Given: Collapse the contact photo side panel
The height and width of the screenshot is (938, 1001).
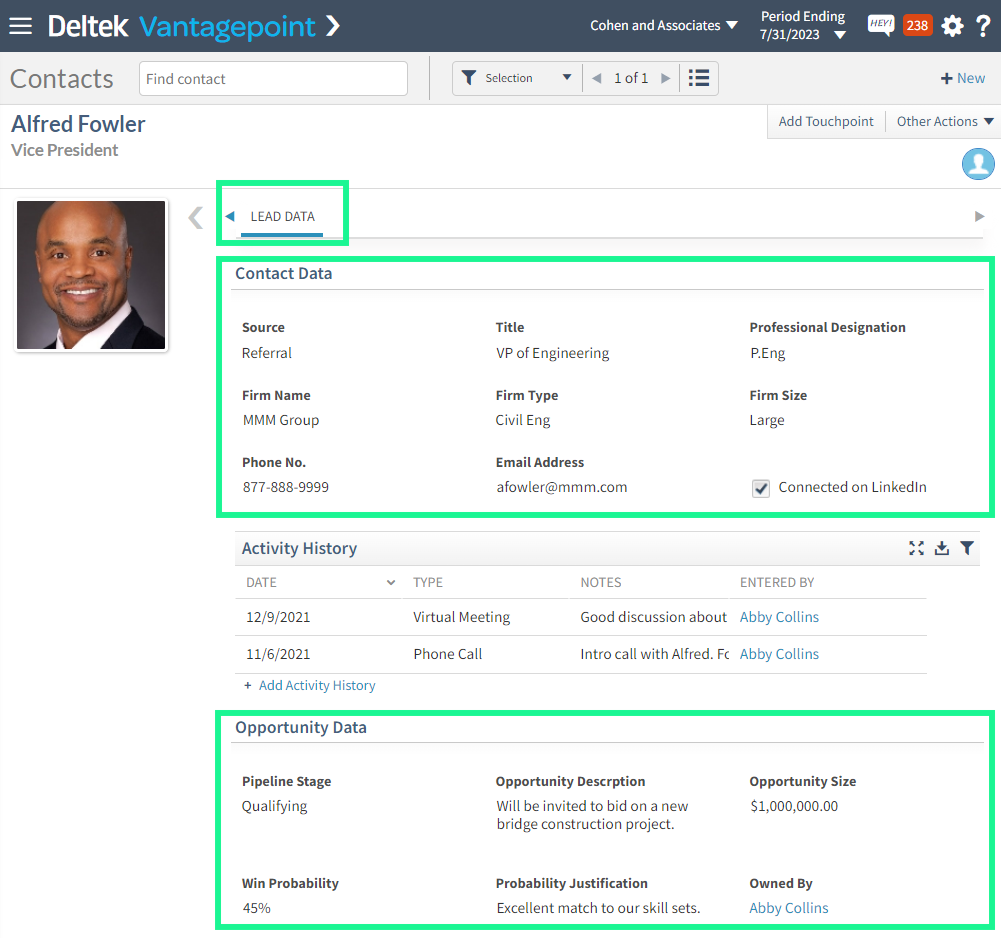Looking at the screenshot, I should pos(196,218).
